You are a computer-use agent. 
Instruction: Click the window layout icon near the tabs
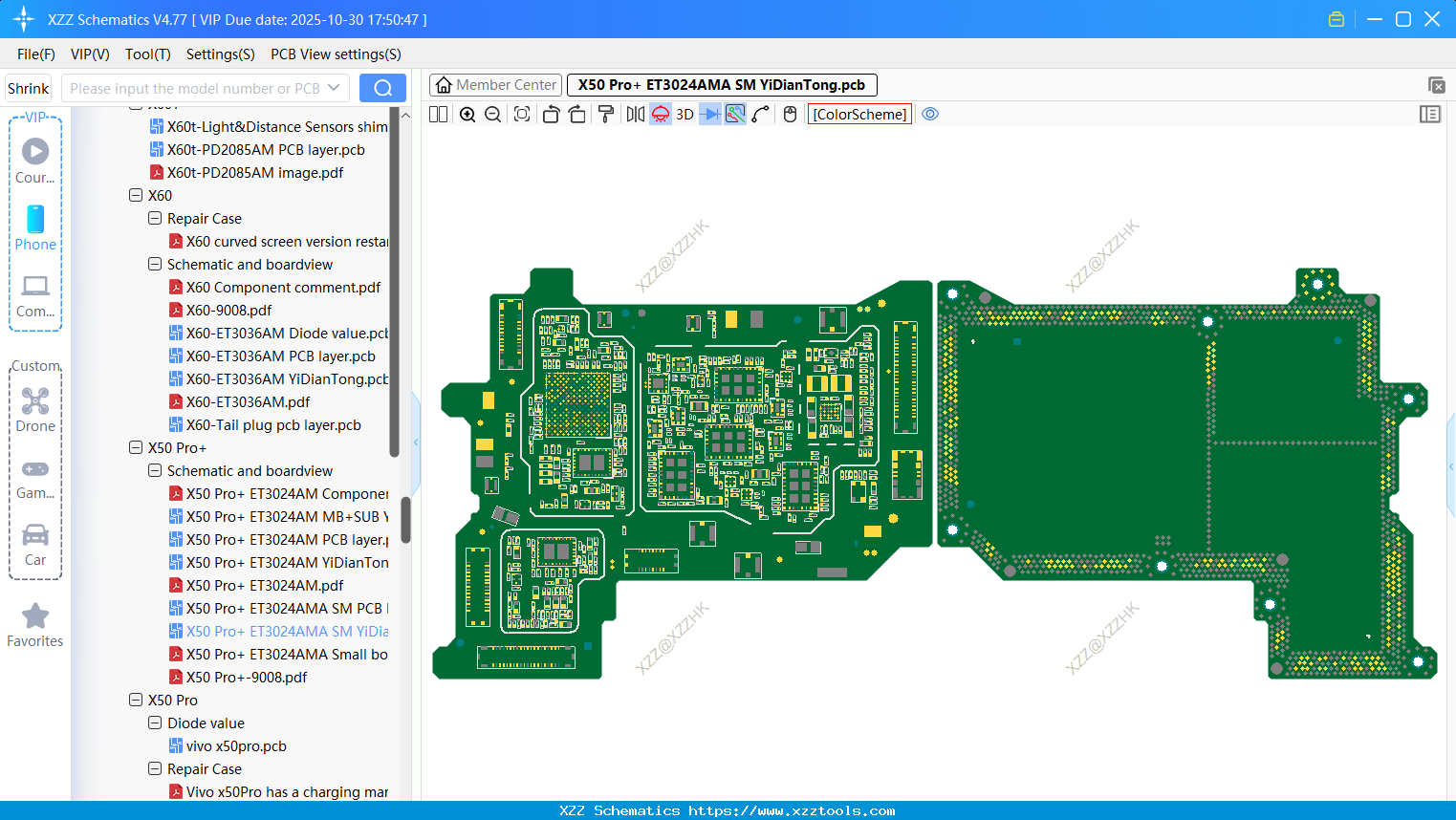click(x=1436, y=85)
